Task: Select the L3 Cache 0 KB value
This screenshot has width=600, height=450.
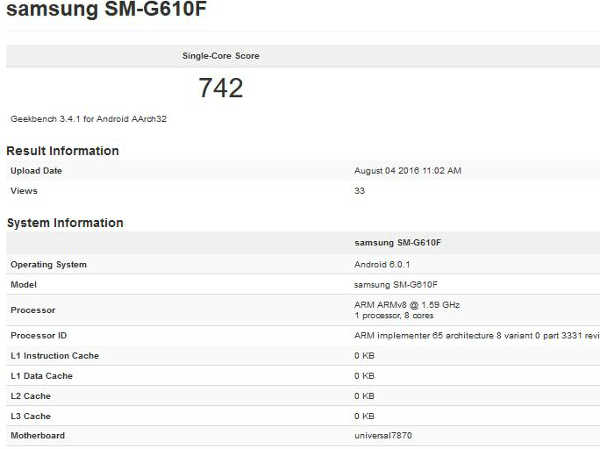Action: coord(364,416)
